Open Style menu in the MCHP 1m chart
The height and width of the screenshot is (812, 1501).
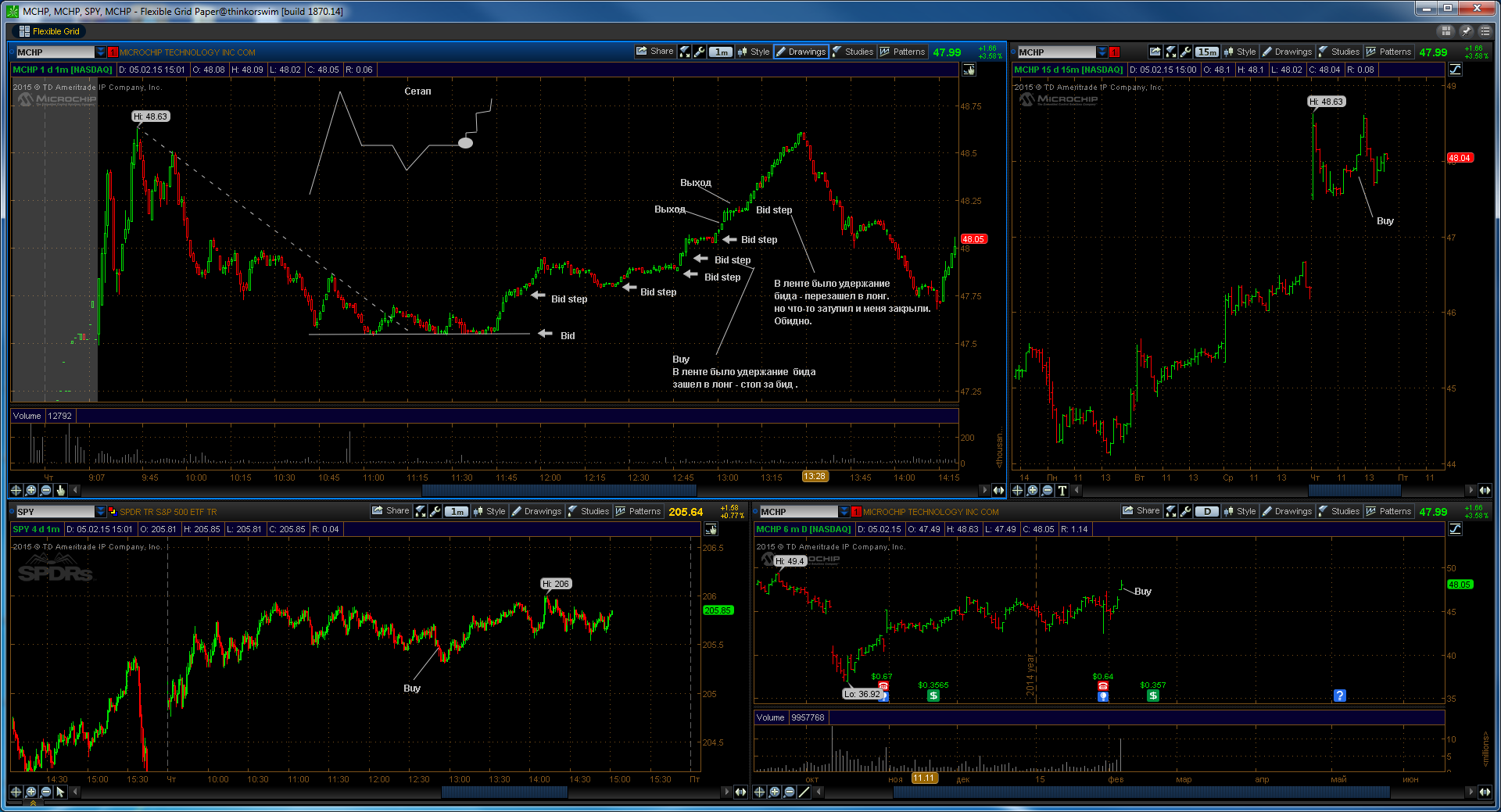click(754, 52)
